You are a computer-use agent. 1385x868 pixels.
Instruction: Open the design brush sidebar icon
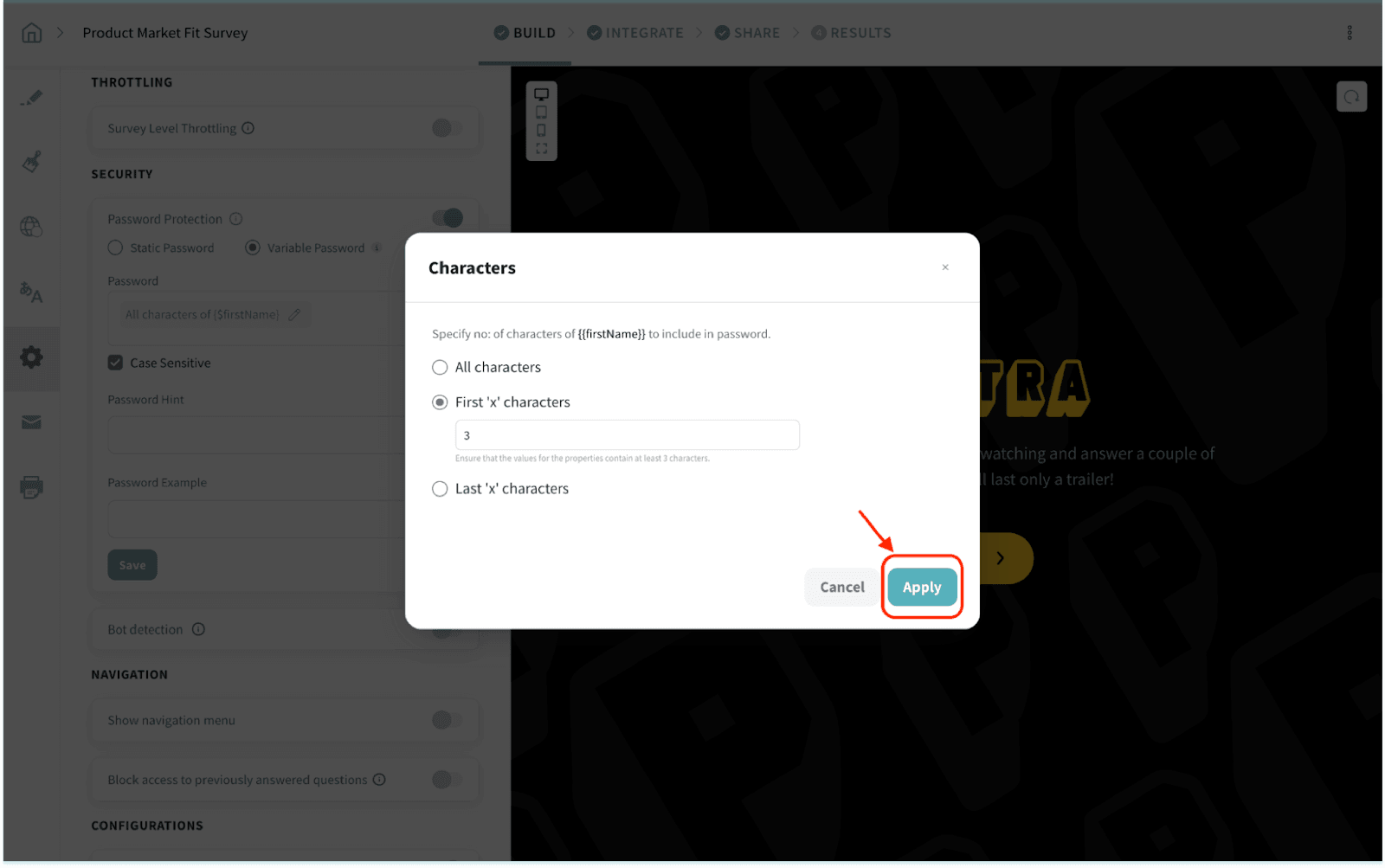click(32, 162)
